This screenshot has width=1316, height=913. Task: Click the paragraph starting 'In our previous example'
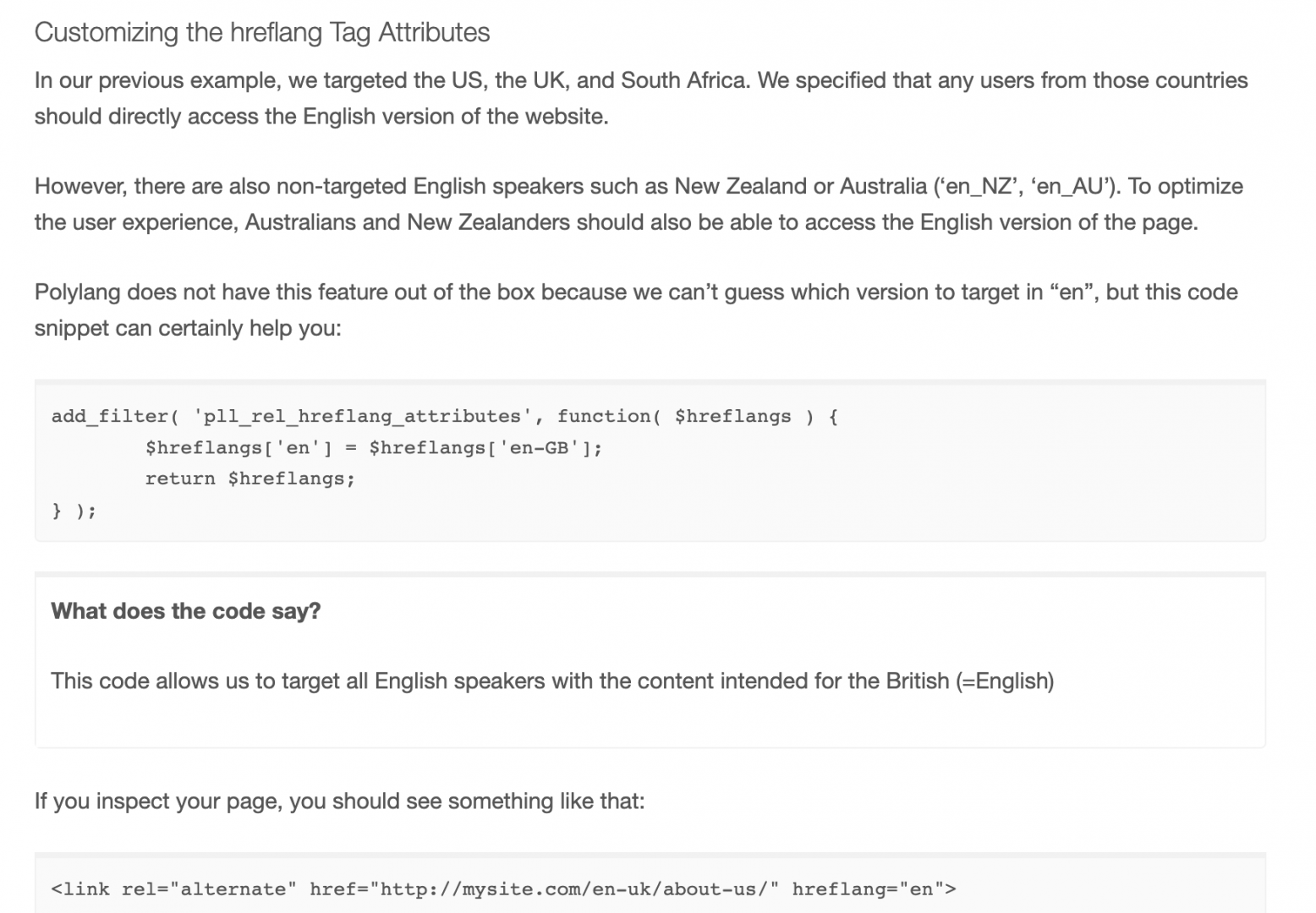click(641, 98)
